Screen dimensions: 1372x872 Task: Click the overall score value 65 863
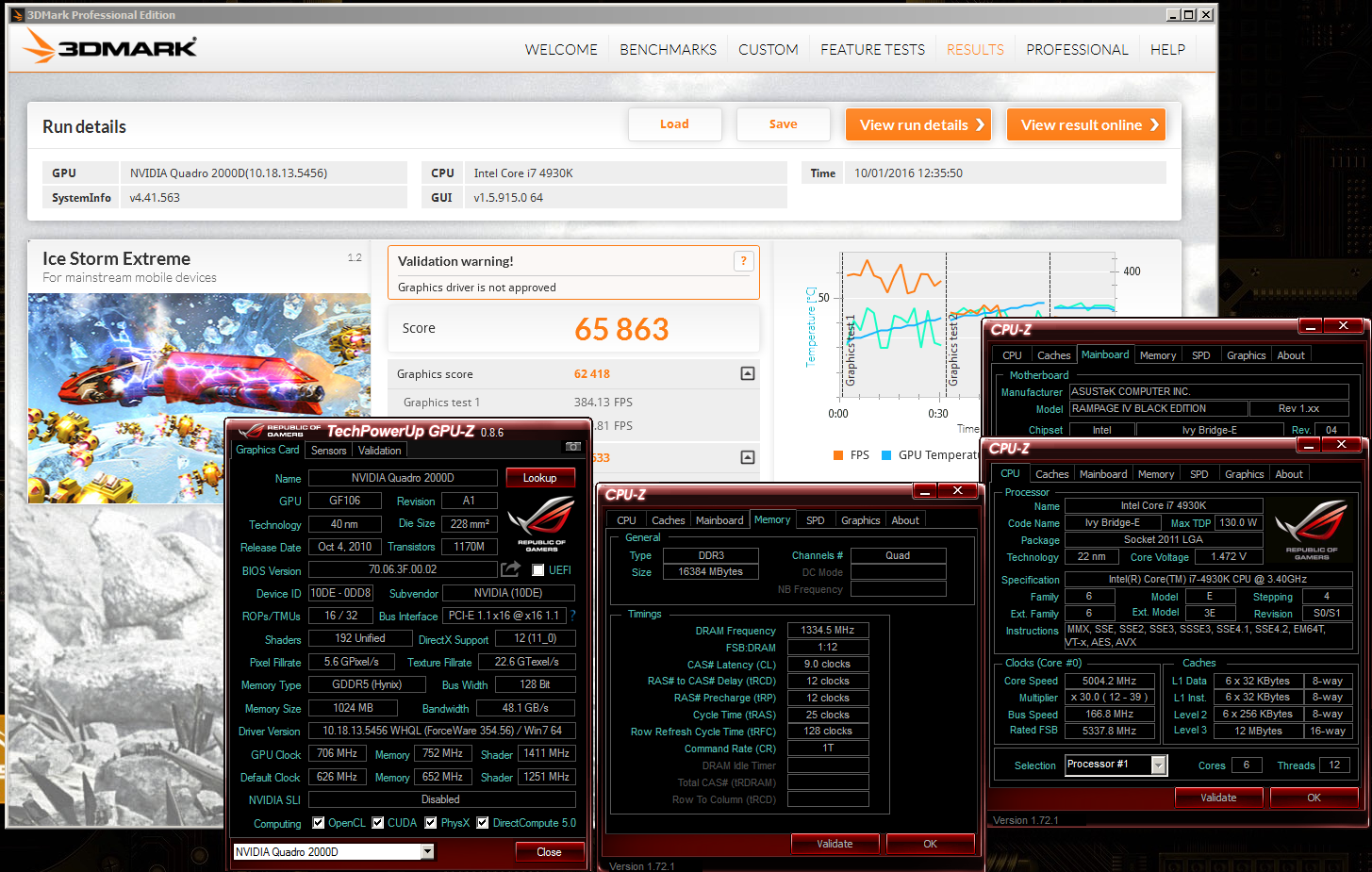pos(621,329)
